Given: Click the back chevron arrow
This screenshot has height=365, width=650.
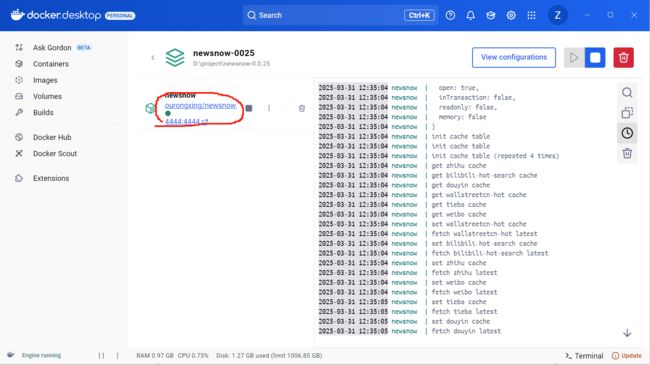Looking at the screenshot, I should pos(153,58).
